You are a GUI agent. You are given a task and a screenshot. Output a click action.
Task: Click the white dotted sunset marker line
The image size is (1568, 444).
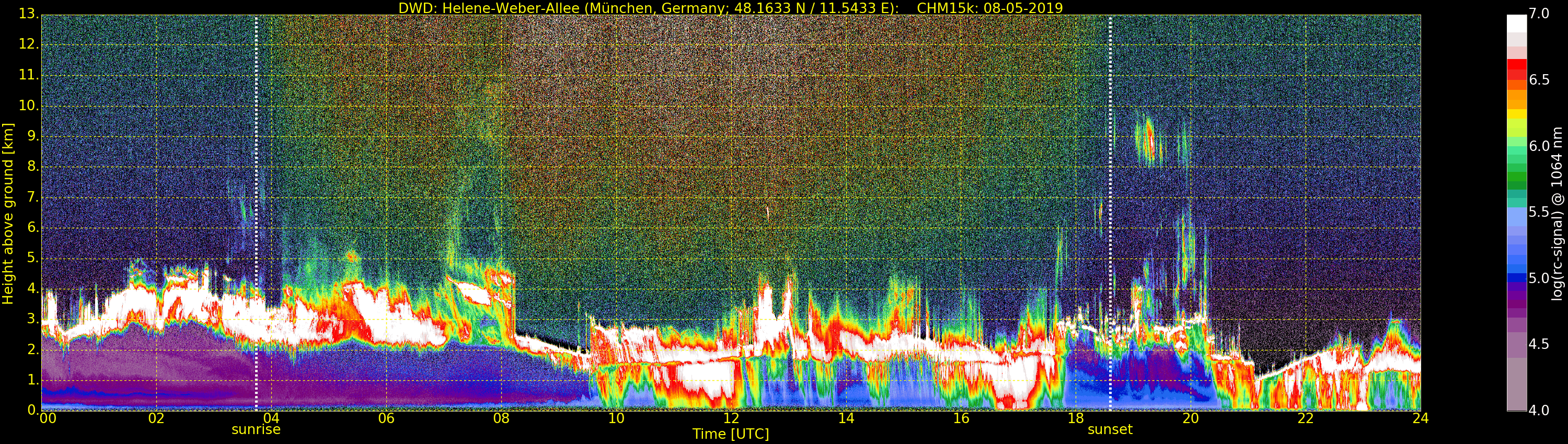1110,213
